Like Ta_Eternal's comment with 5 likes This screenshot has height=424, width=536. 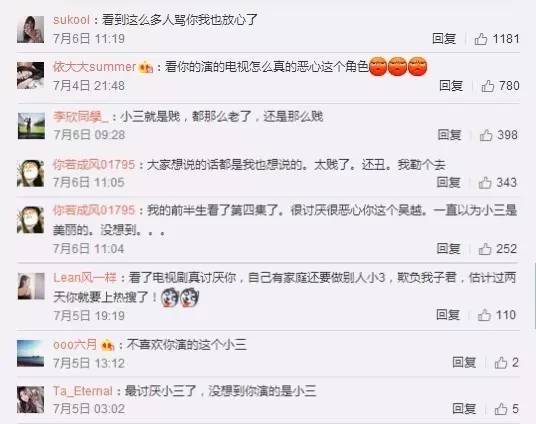501,409
